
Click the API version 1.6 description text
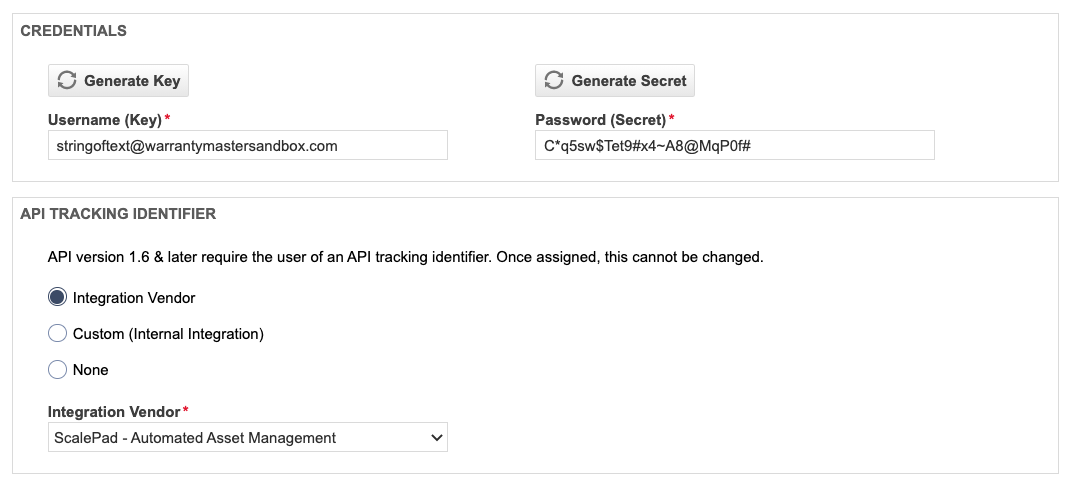(x=405, y=258)
